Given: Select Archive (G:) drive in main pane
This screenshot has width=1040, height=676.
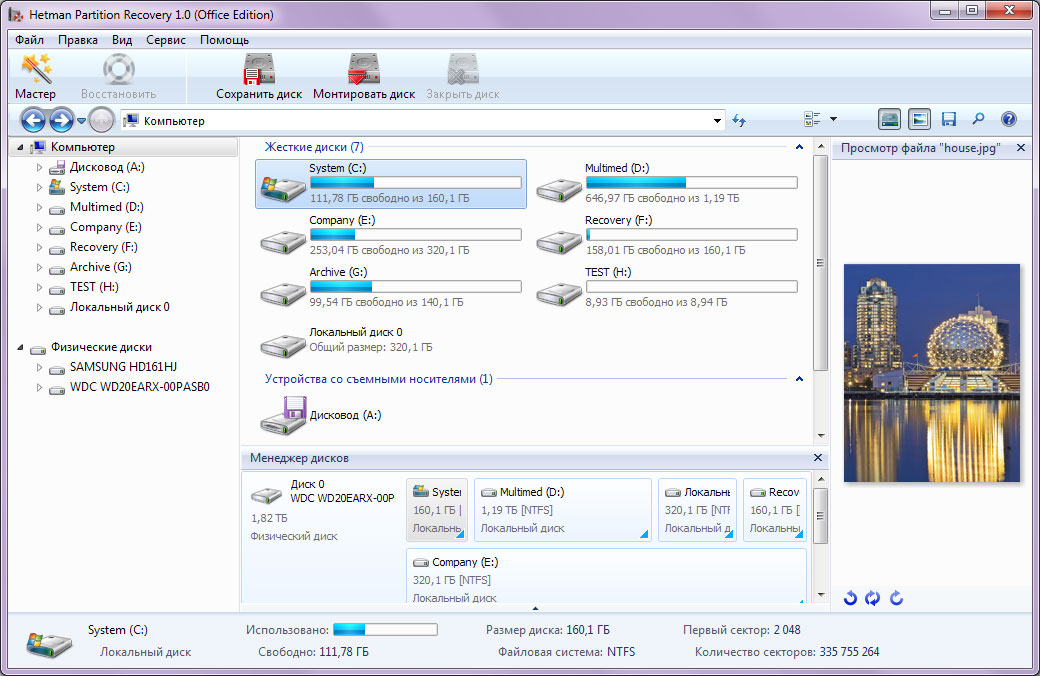Looking at the screenshot, I should (x=391, y=287).
